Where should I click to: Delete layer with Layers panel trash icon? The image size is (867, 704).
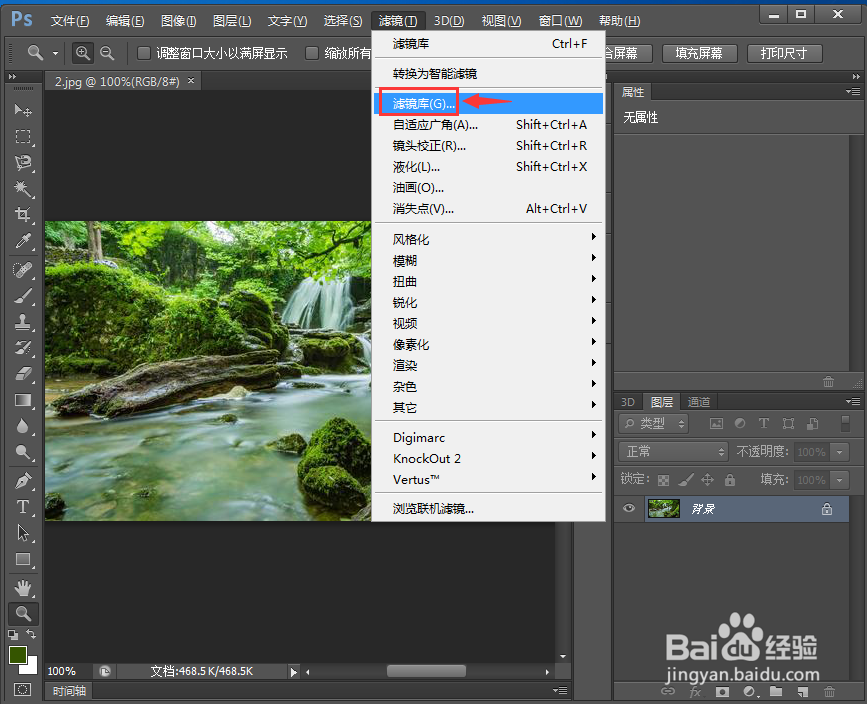pos(829,691)
